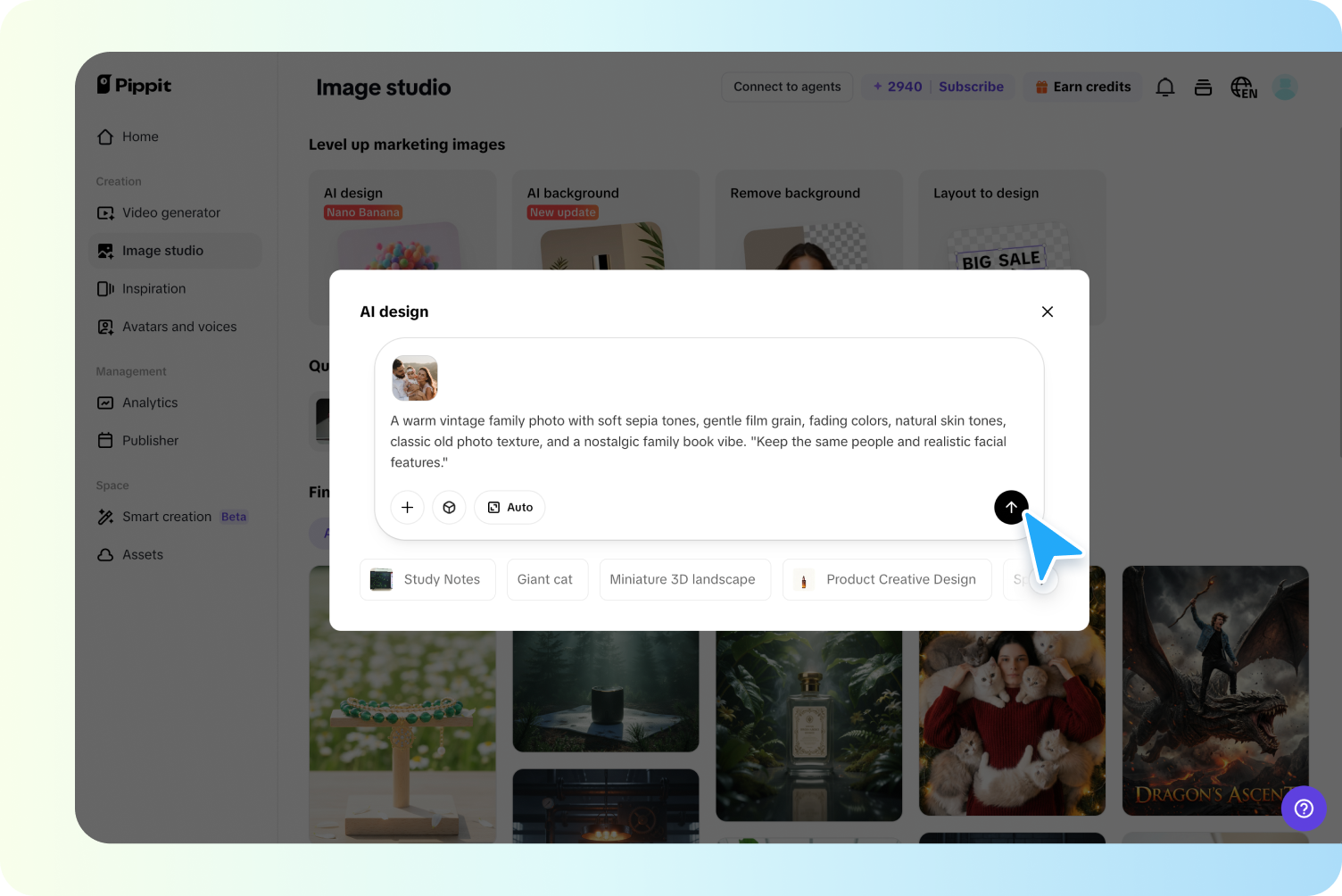The height and width of the screenshot is (896, 1342).
Task: Open the Dragon's Ascent poster thumbnail
Action: (1215, 691)
